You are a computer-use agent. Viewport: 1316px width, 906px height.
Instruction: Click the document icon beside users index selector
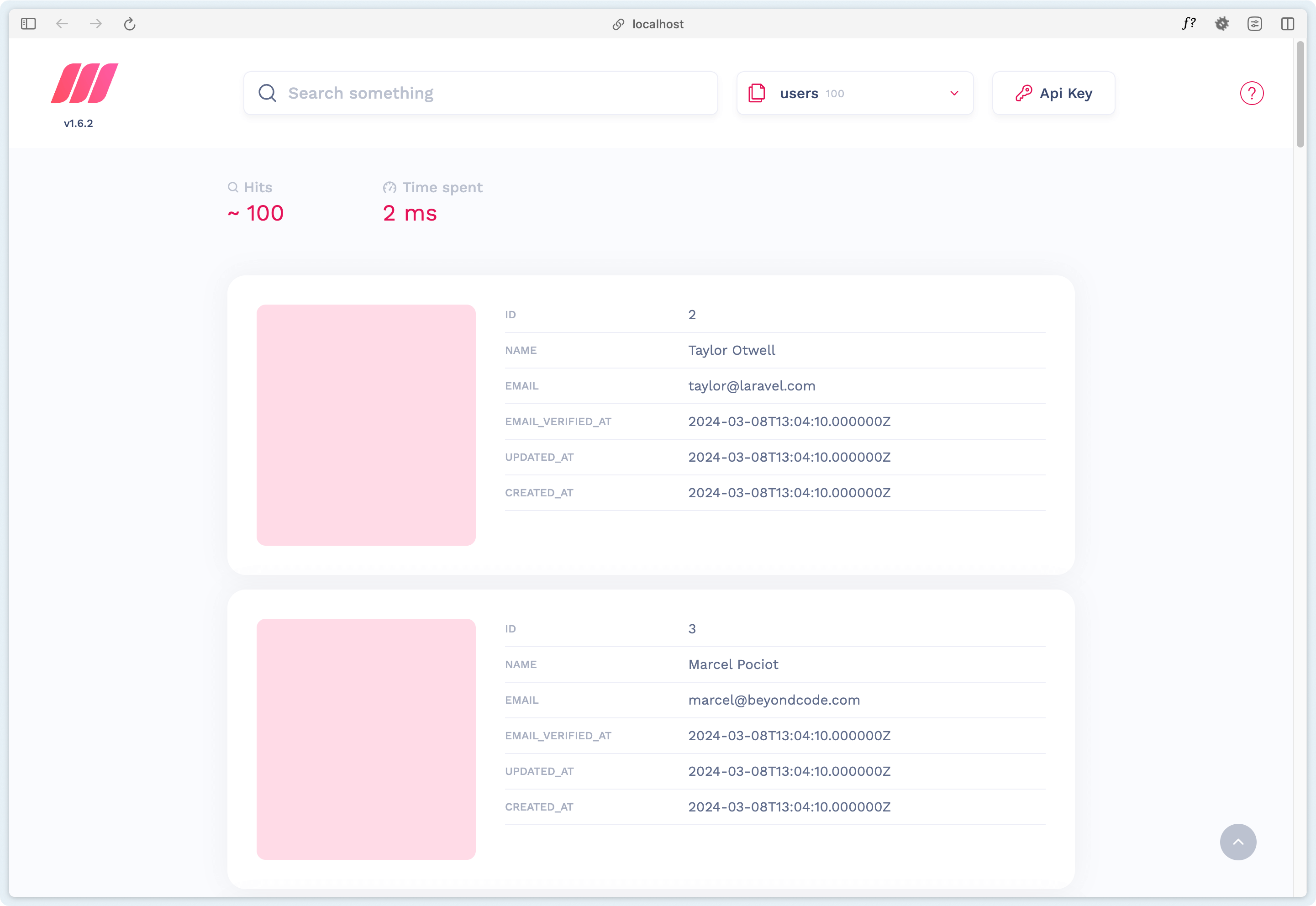click(x=757, y=93)
